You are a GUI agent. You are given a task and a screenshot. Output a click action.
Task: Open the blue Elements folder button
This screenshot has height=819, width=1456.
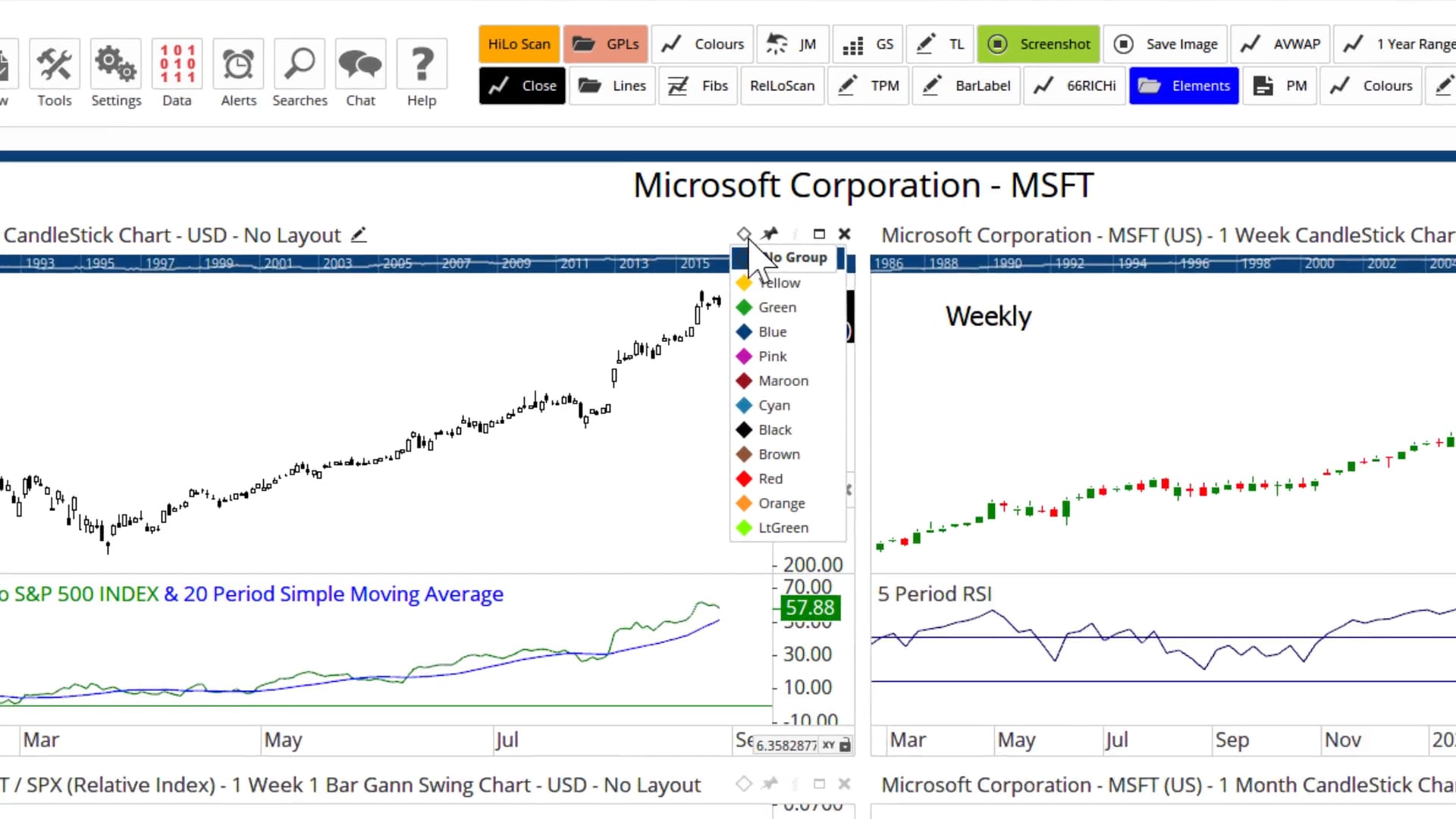click(x=1184, y=86)
